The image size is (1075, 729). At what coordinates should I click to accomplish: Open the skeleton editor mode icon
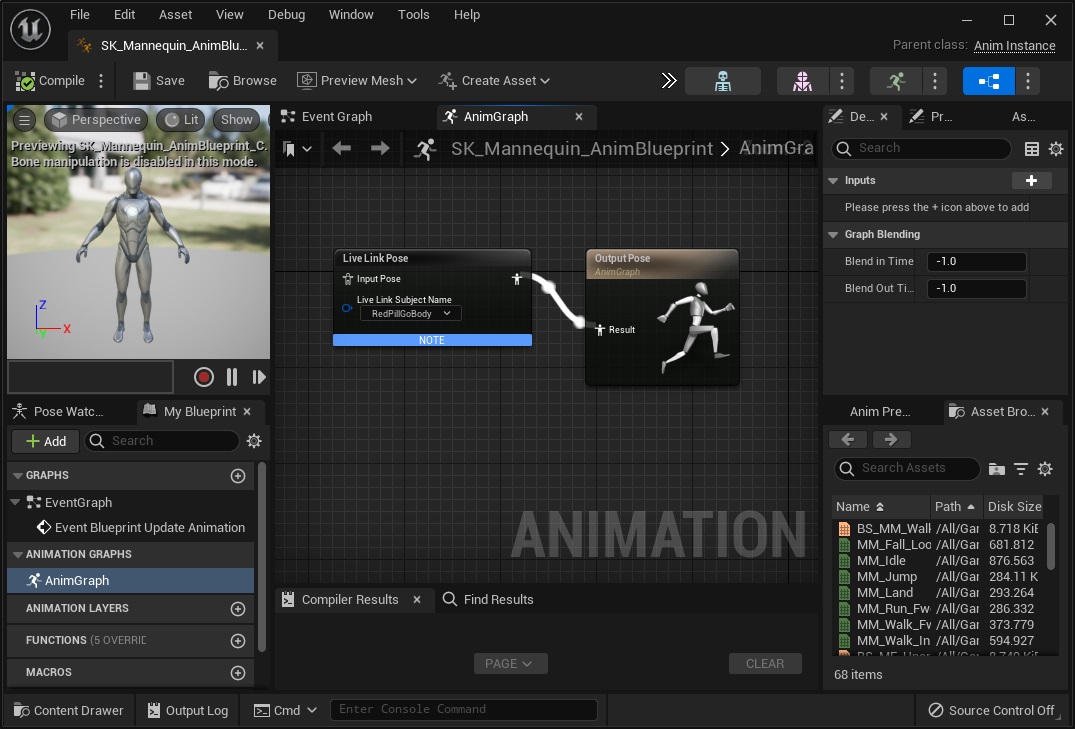[723, 82]
